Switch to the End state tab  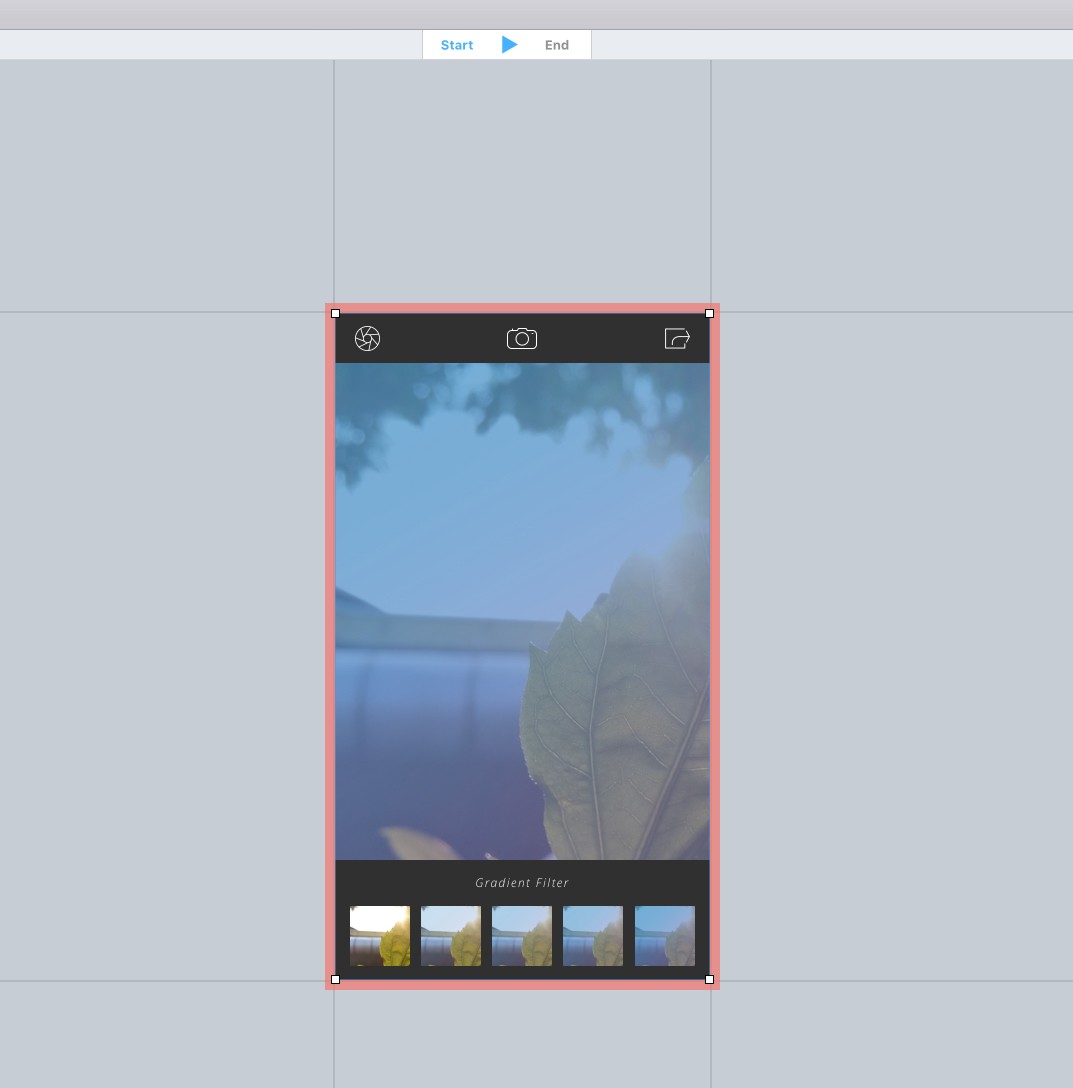[557, 45]
